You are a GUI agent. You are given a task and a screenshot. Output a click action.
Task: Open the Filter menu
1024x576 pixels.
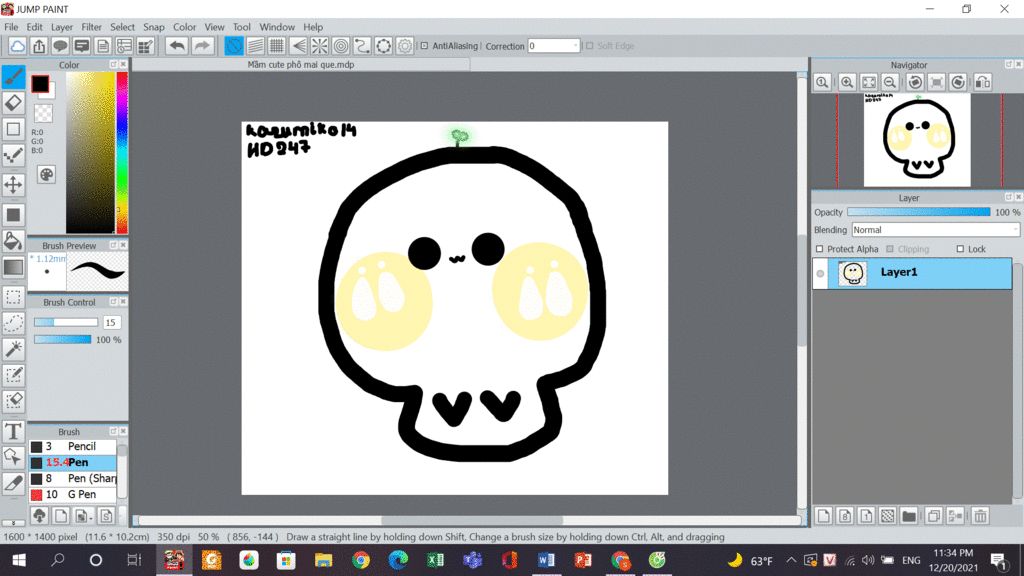91,27
